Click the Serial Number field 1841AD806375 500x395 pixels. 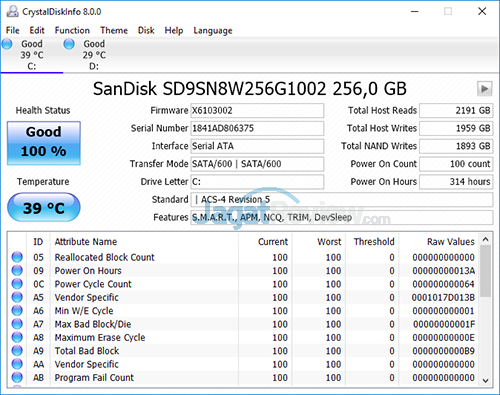(x=257, y=128)
